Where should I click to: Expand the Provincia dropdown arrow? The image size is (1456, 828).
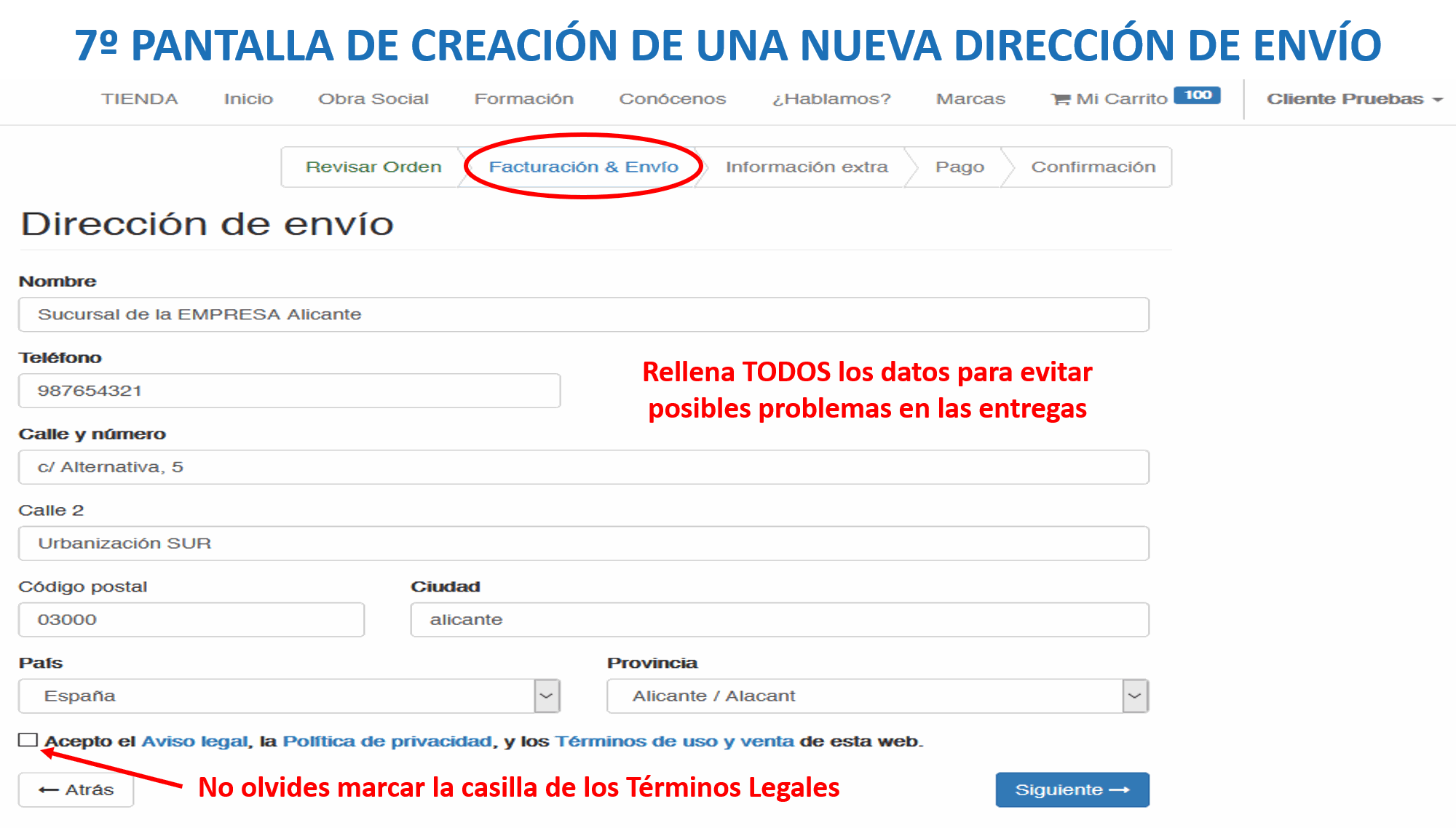pos(1134,696)
